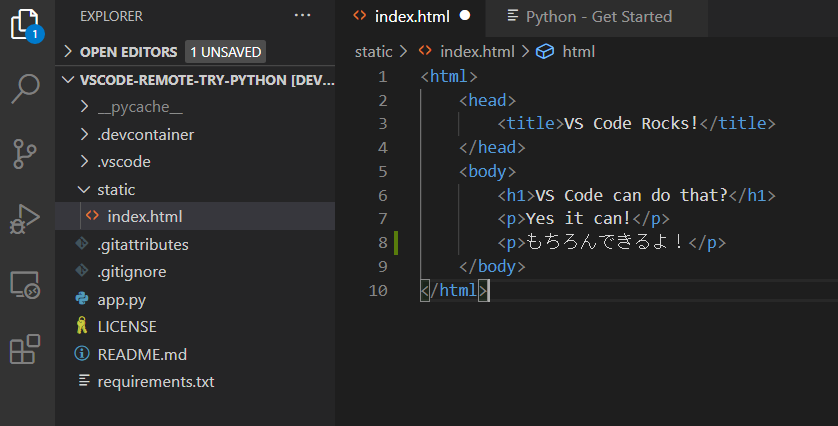Open the Run and Debug view icon
The width and height of the screenshot is (838, 426).
[25, 219]
